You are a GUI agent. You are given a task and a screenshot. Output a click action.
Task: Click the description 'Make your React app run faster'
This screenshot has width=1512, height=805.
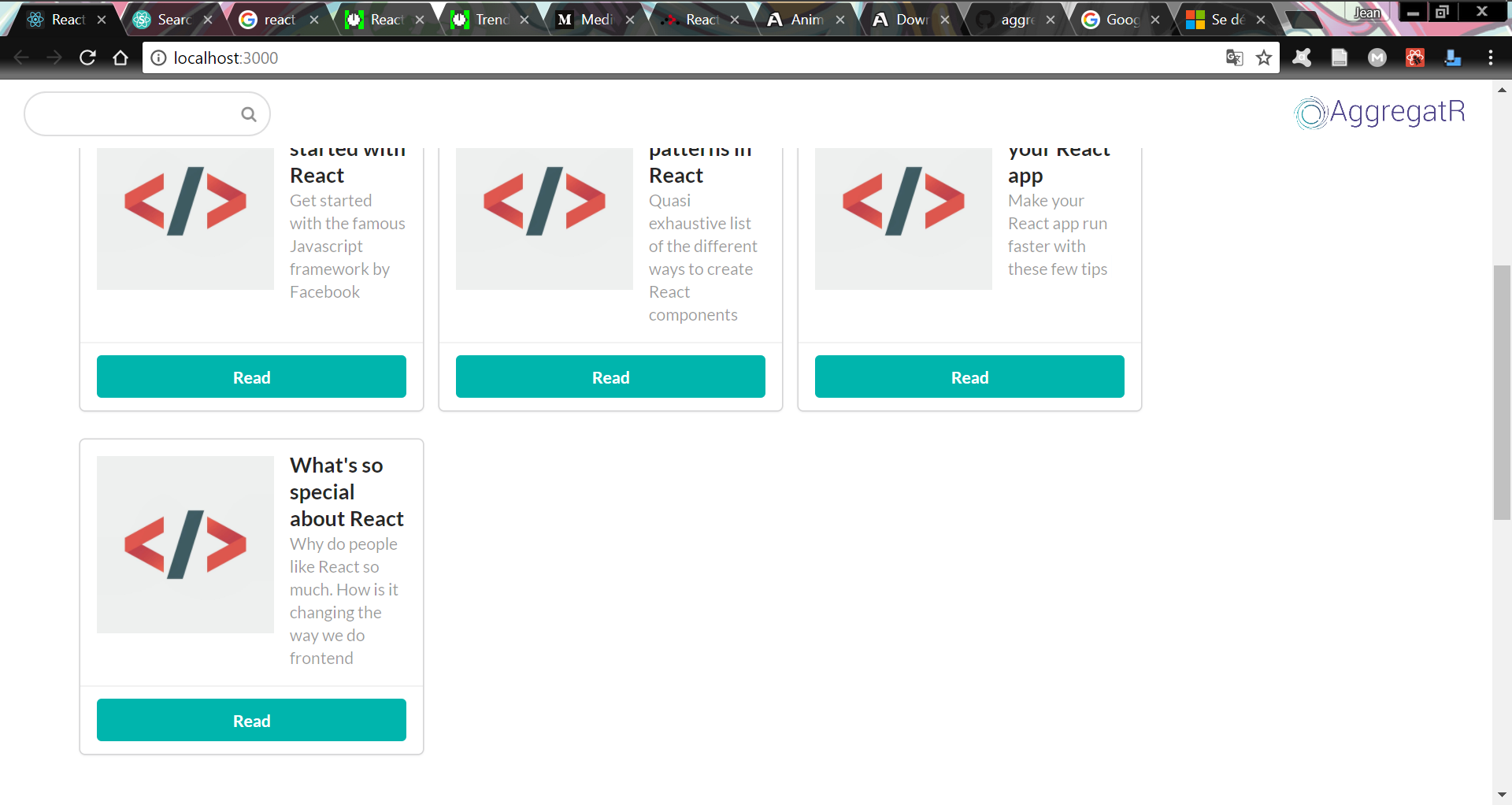coord(1058,235)
